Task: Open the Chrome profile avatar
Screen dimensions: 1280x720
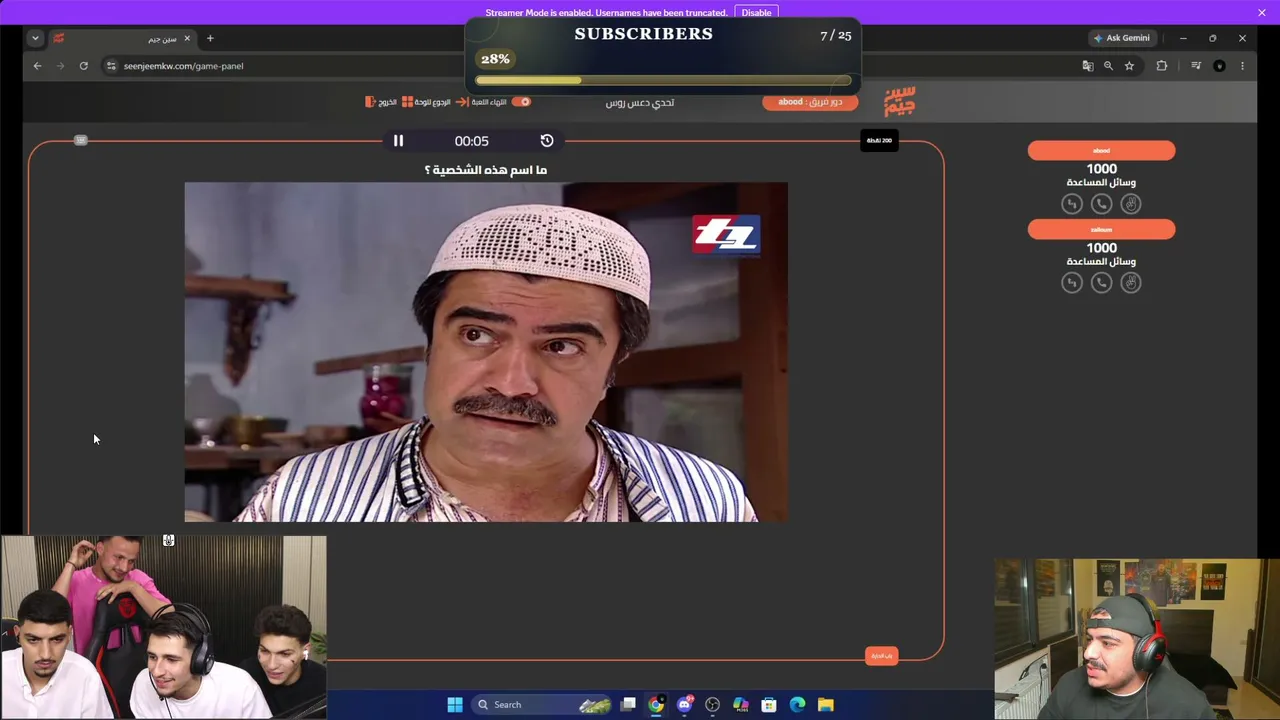Action: (x=1219, y=66)
